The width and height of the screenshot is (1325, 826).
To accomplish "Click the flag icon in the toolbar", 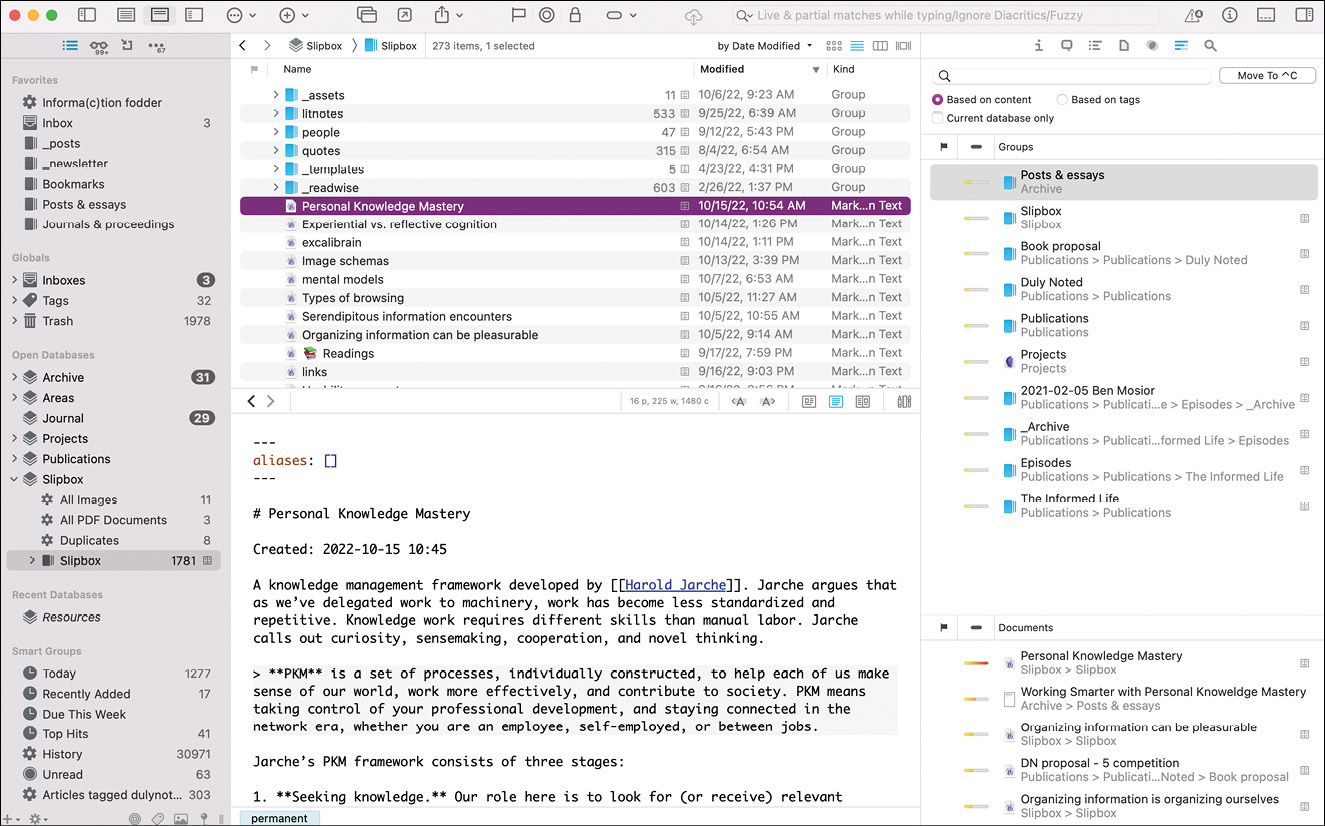I will [518, 15].
